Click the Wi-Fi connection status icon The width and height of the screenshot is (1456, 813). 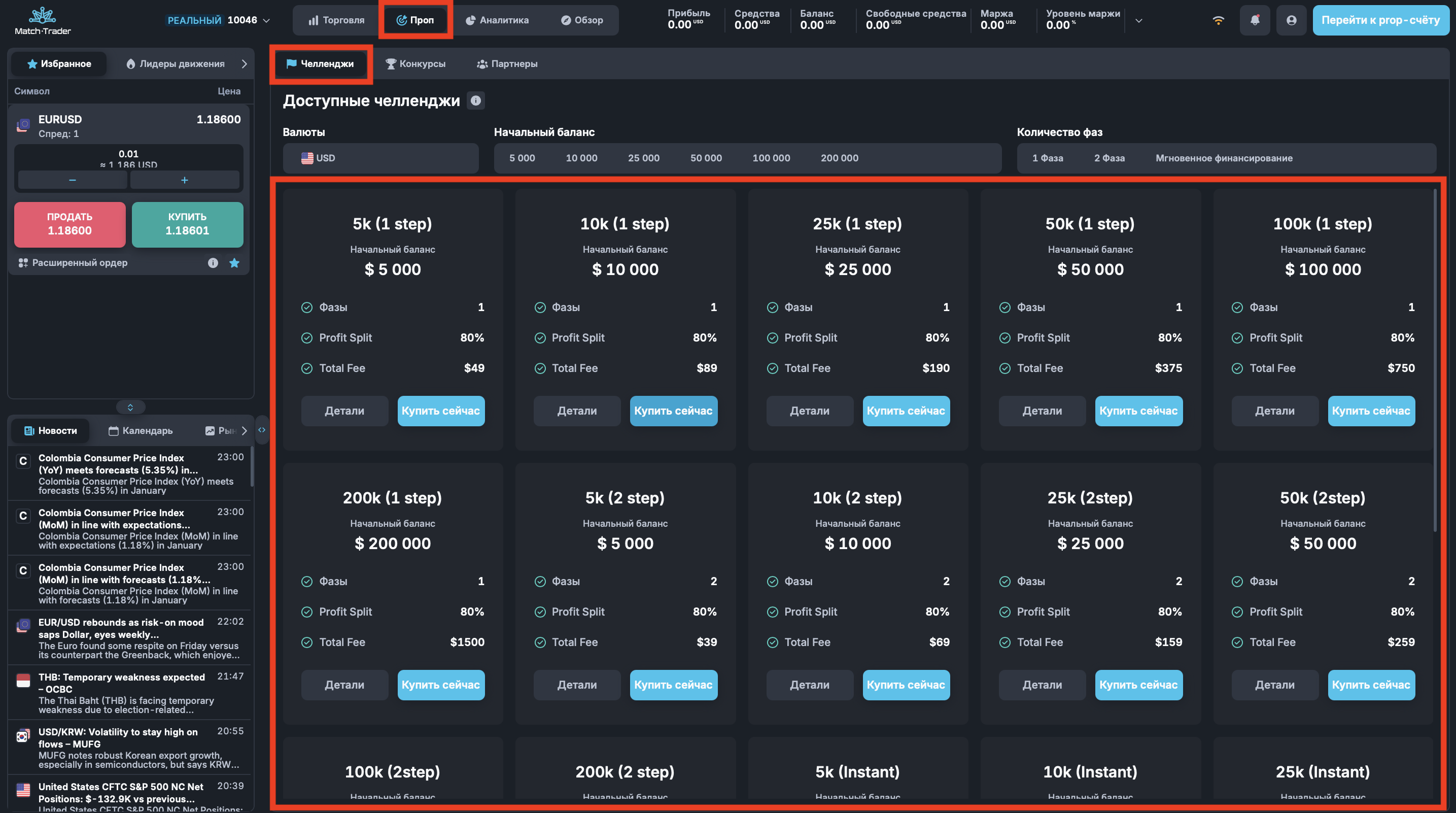[1218, 20]
